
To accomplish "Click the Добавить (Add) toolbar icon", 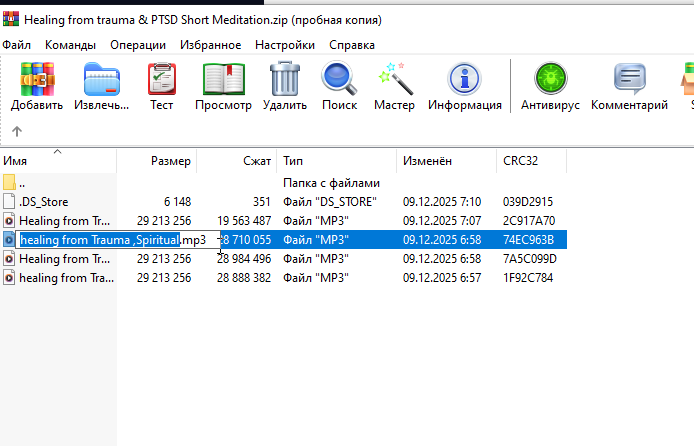I will tap(37, 79).
